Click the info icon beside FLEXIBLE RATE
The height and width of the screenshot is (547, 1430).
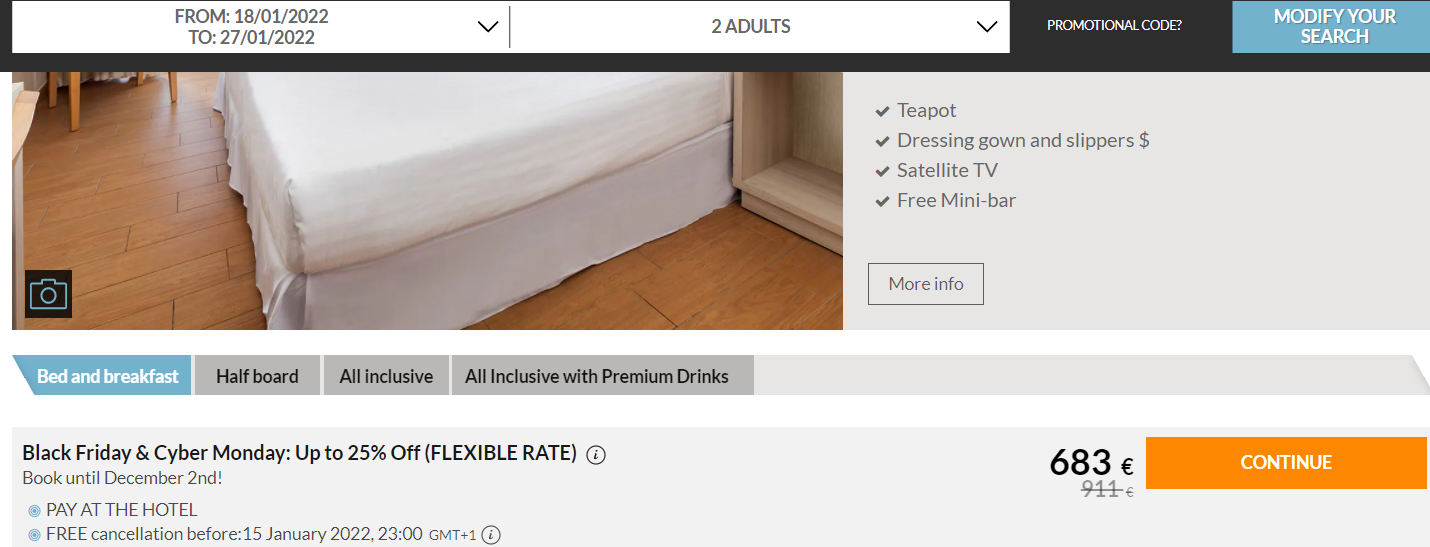(x=596, y=455)
